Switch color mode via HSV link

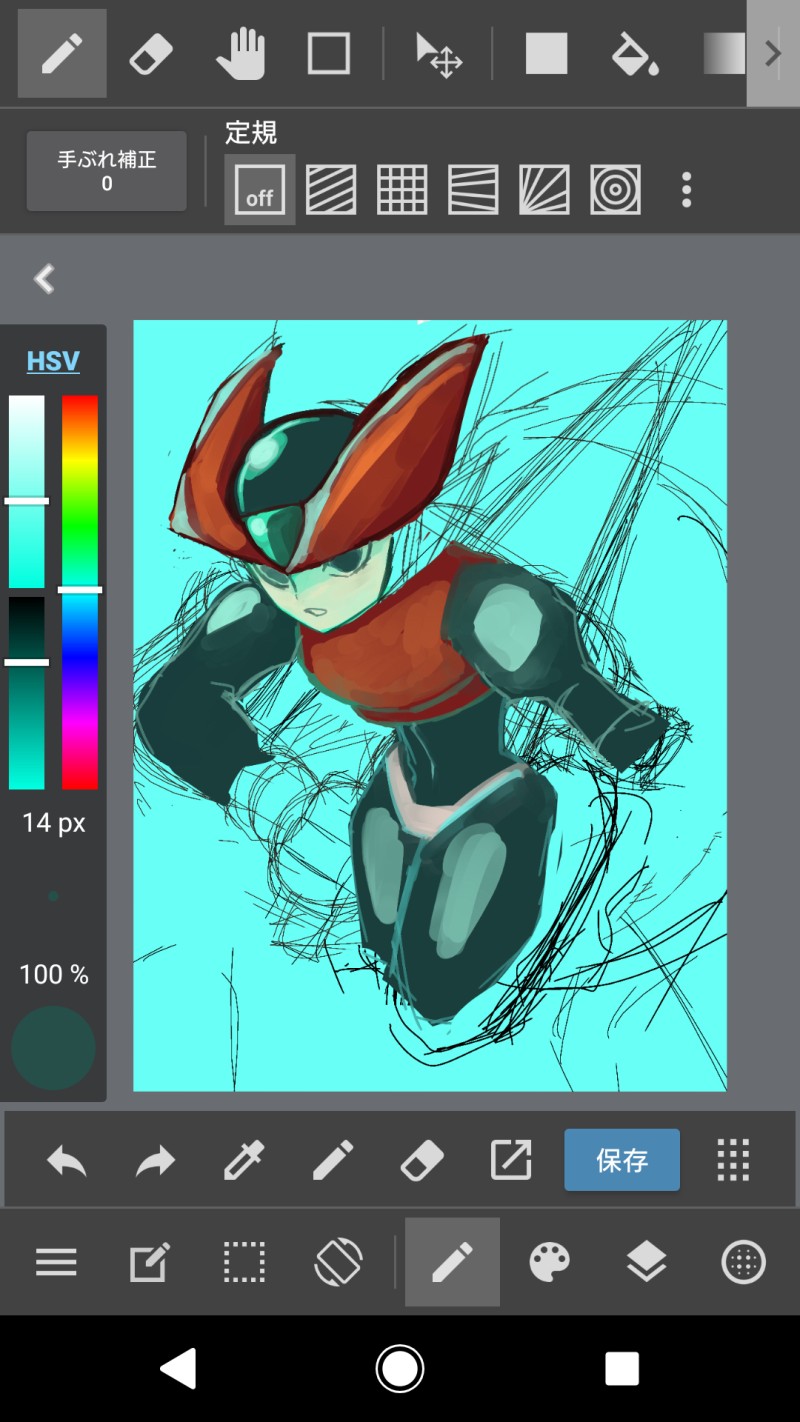pos(53,361)
